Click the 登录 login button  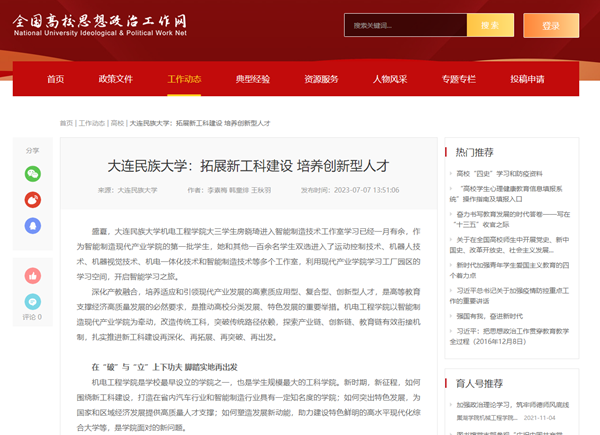click(551, 26)
